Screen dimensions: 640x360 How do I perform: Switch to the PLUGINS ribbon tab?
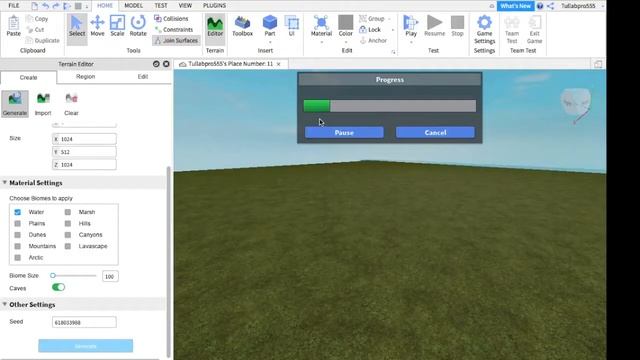214,6
